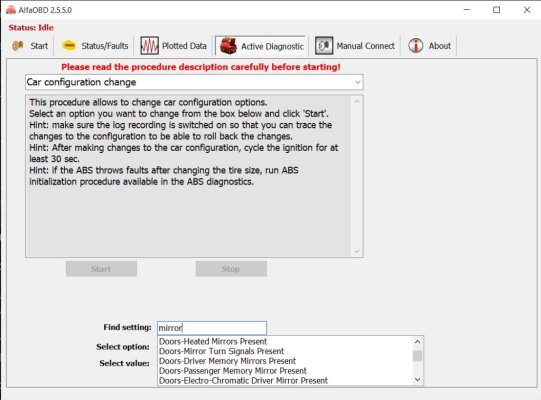Click the options list scrollbar thumb

[417, 356]
